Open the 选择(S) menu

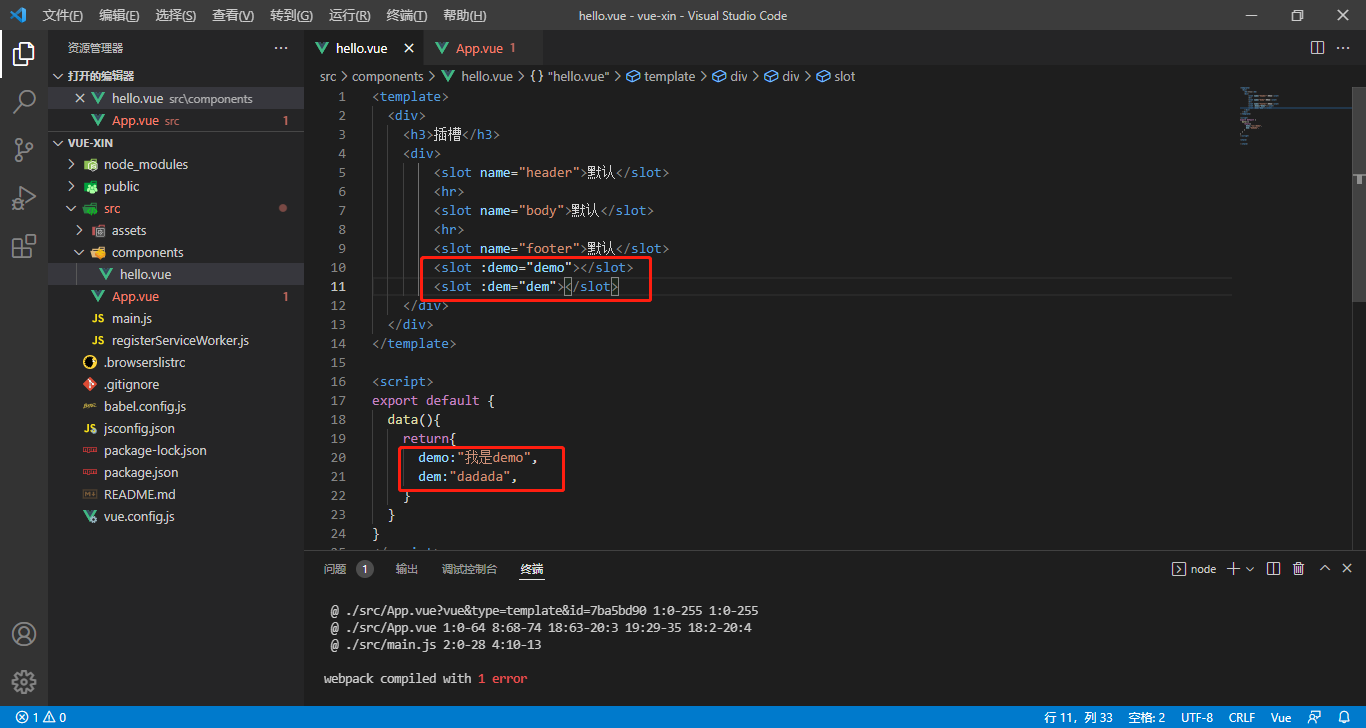(177, 15)
